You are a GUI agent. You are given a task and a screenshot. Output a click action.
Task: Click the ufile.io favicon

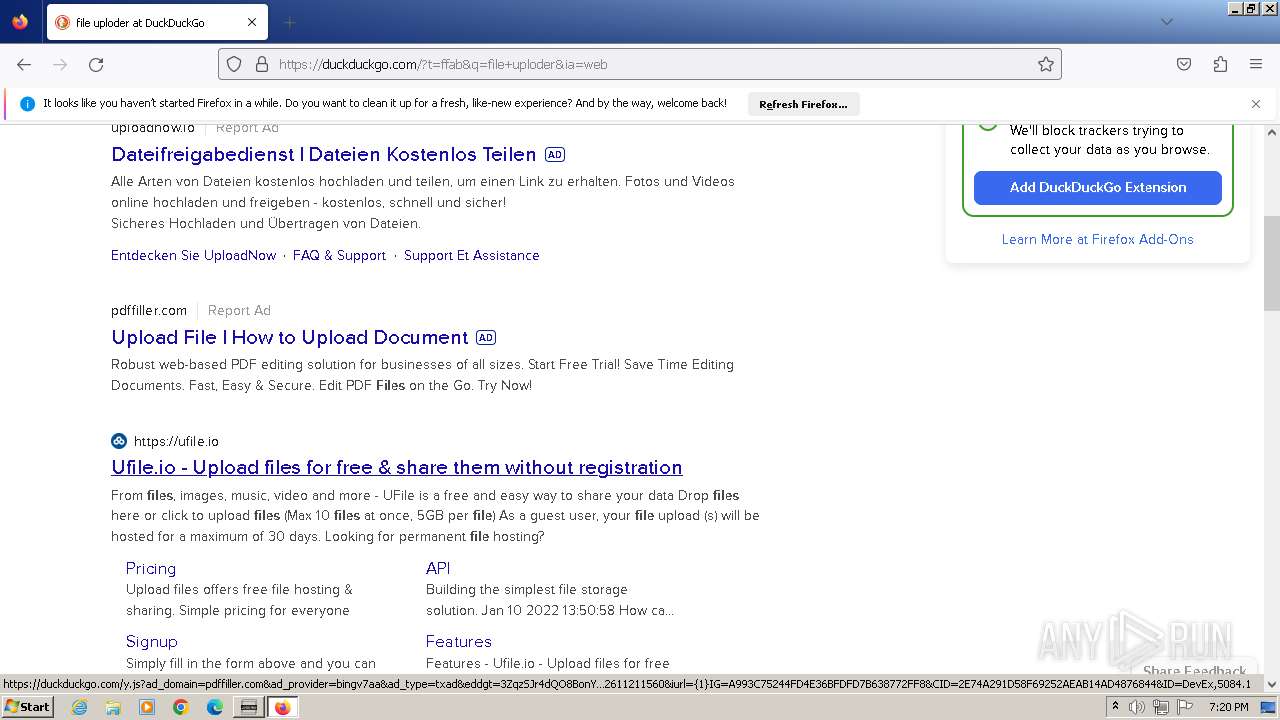[119, 441]
